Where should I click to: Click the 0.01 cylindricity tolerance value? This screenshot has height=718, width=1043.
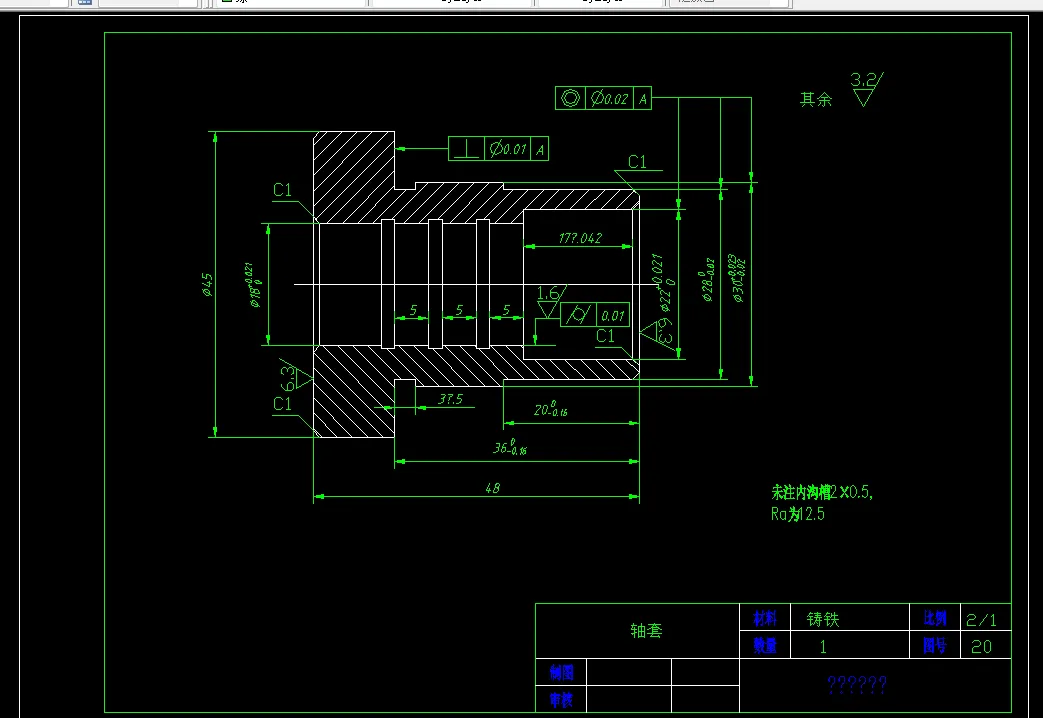(x=613, y=315)
